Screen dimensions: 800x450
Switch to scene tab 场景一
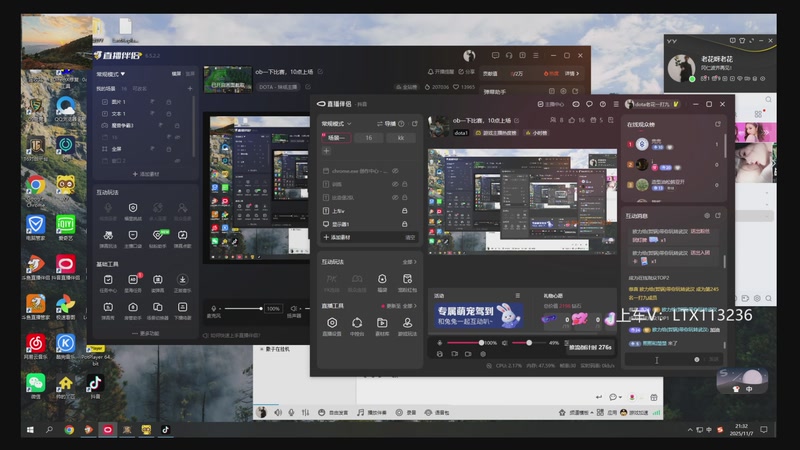pyautogui.click(x=336, y=138)
